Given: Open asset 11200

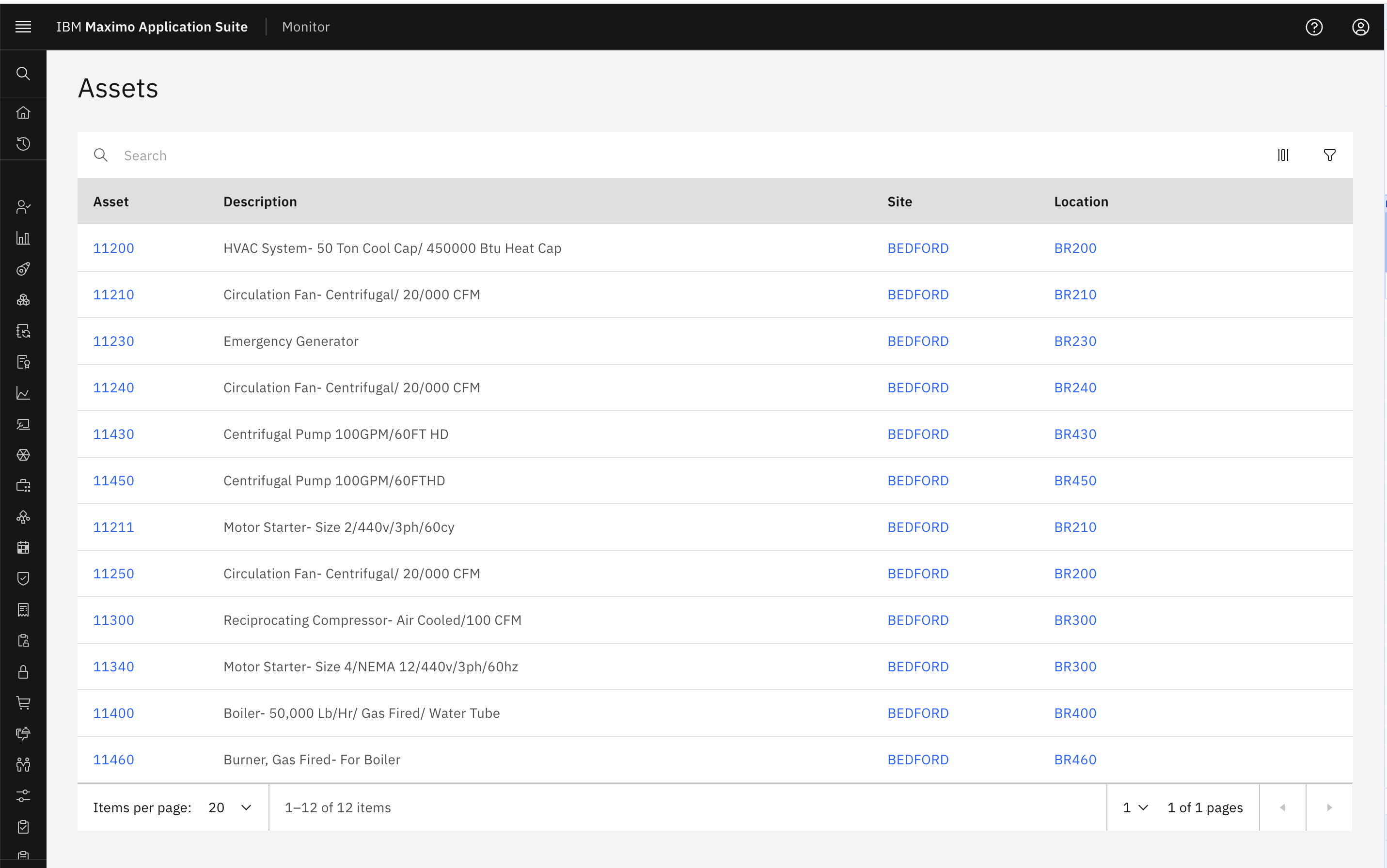Looking at the screenshot, I should pyautogui.click(x=114, y=248).
